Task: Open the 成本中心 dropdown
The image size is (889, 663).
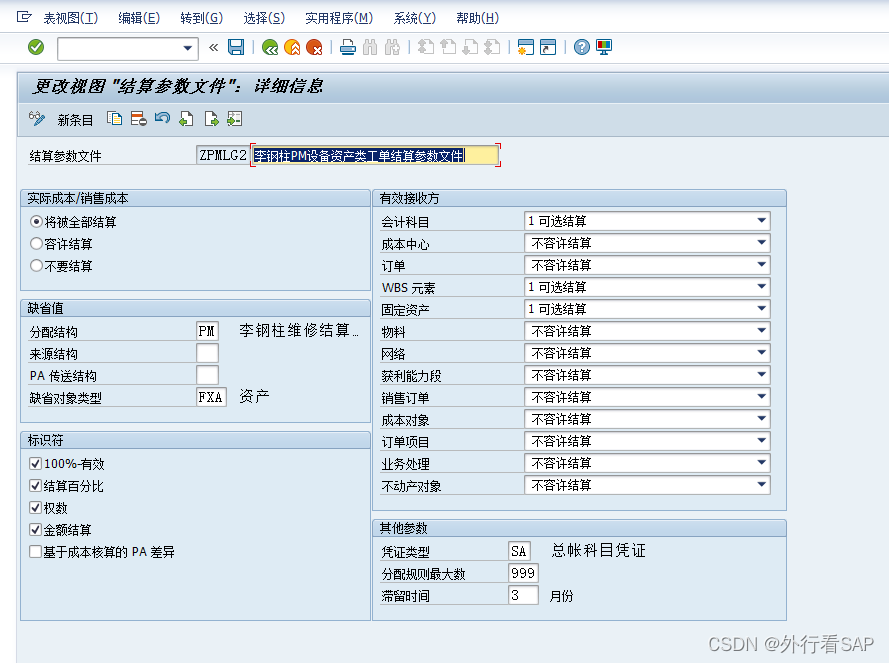Action: pyautogui.click(x=761, y=243)
